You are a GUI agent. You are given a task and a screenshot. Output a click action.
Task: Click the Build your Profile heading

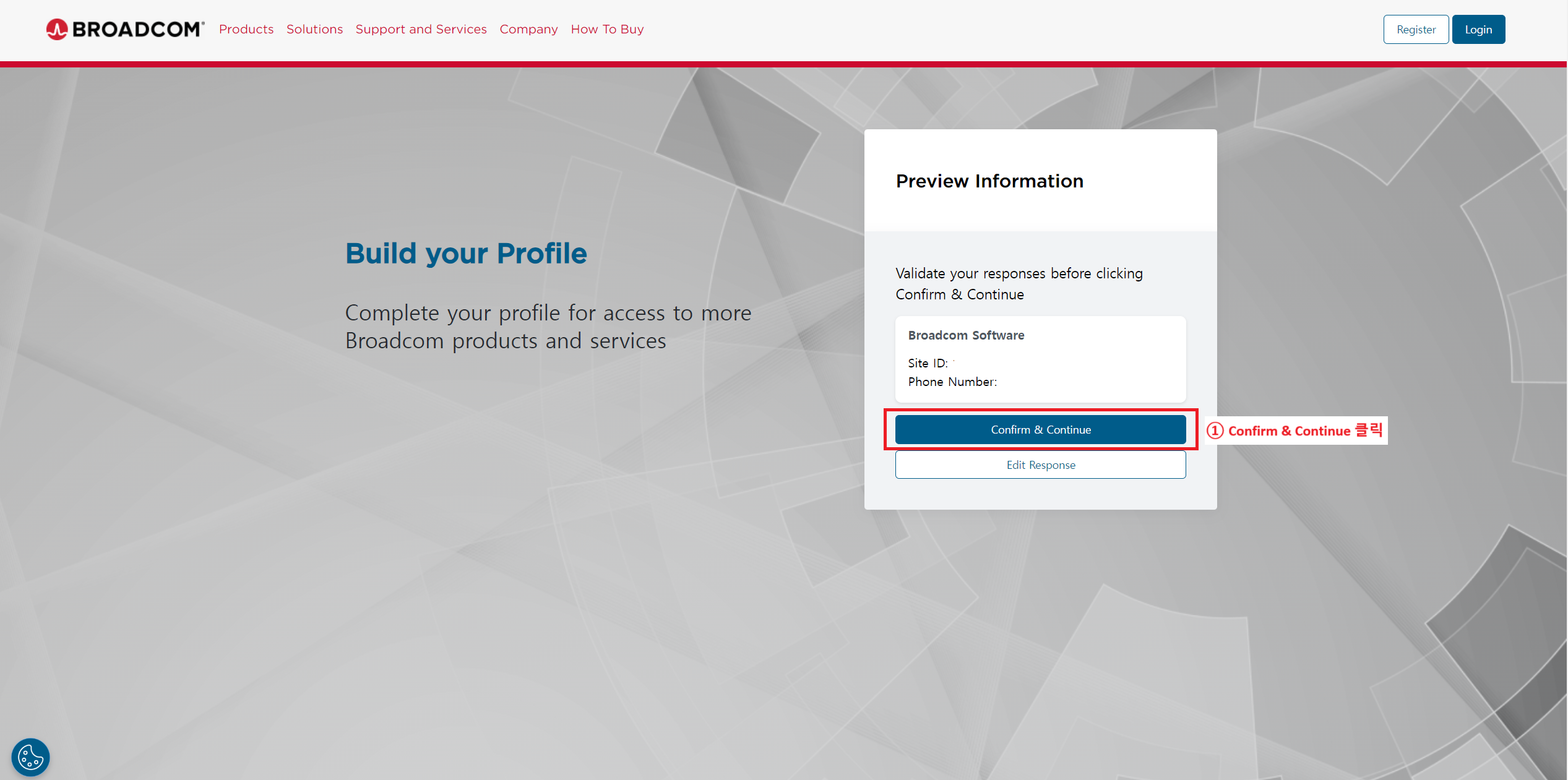tap(466, 254)
